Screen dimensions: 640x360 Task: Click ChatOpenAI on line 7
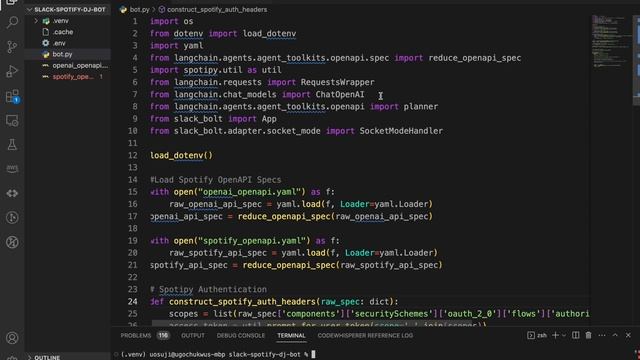tap(340, 94)
